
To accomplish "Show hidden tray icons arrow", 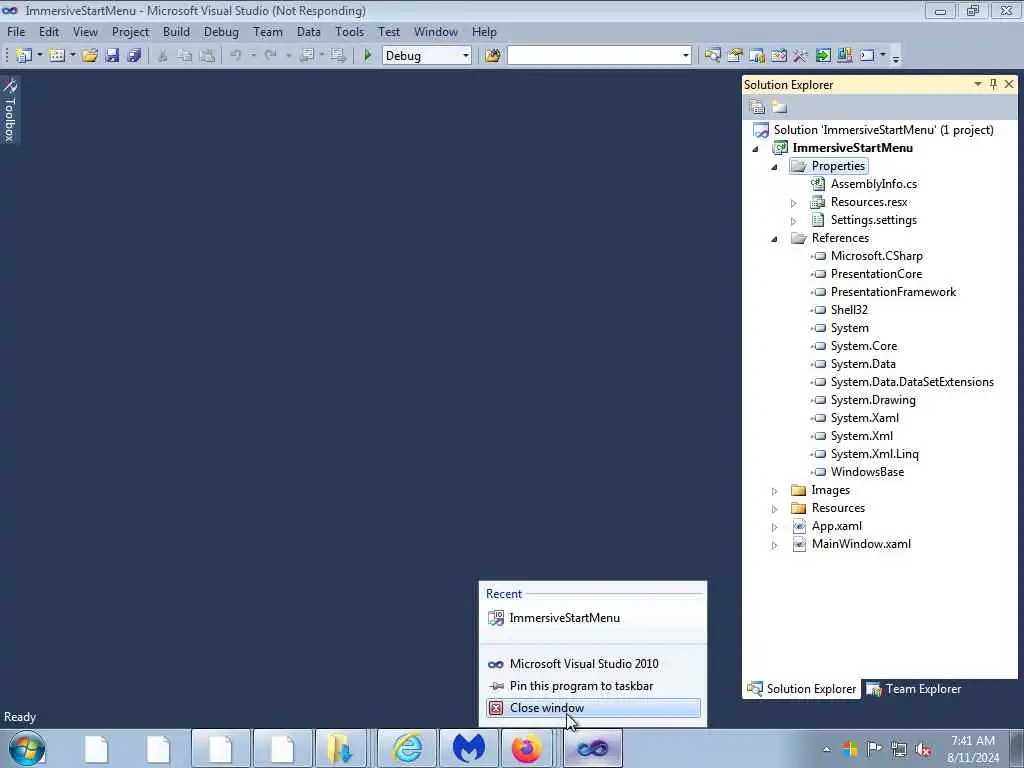I will click(x=826, y=749).
